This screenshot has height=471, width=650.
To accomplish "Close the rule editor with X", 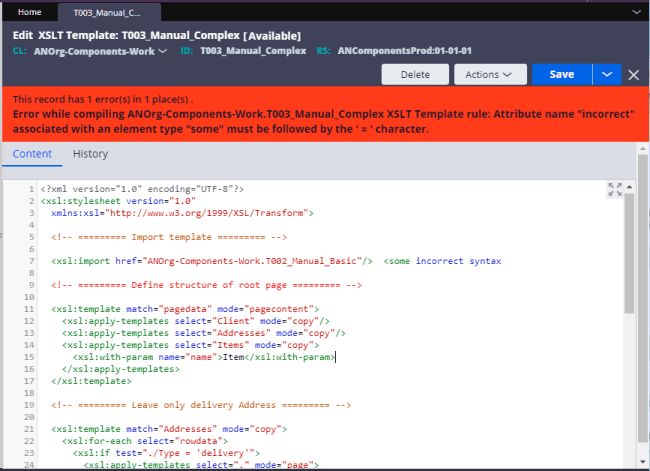I will pyautogui.click(x=633, y=75).
